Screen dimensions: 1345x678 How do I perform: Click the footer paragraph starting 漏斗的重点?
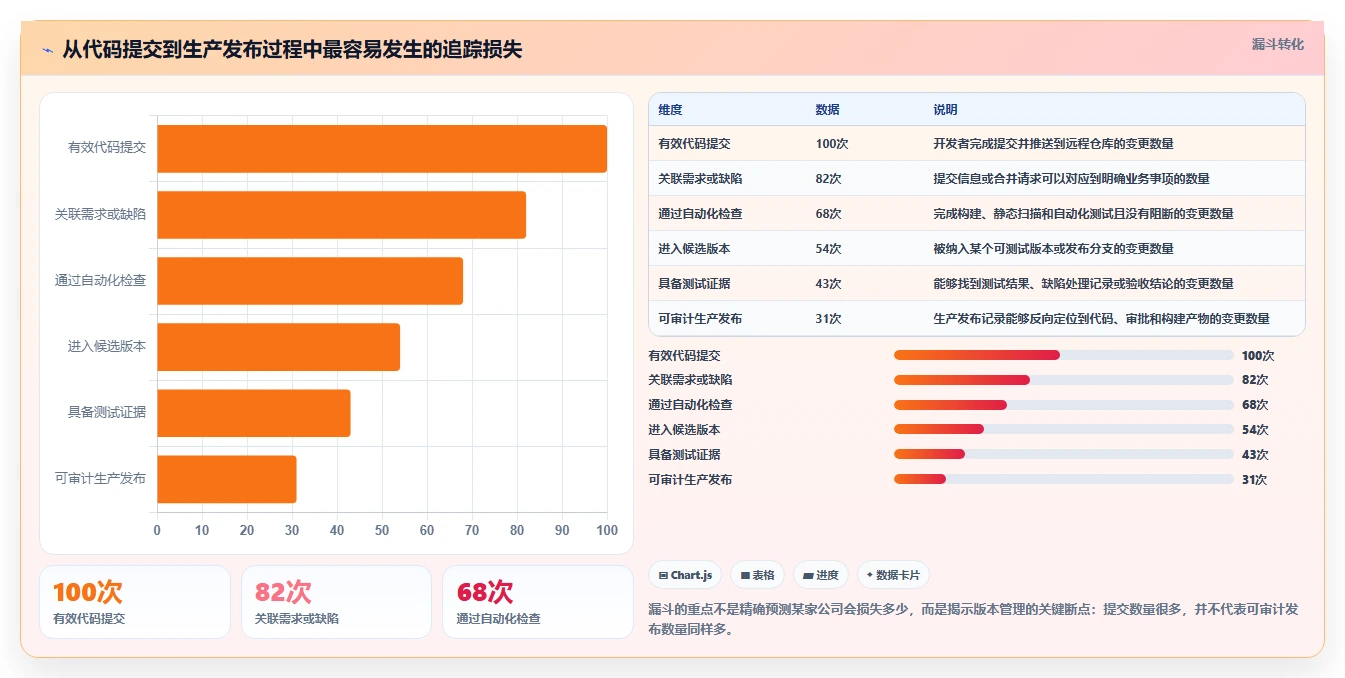click(x=974, y=619)
